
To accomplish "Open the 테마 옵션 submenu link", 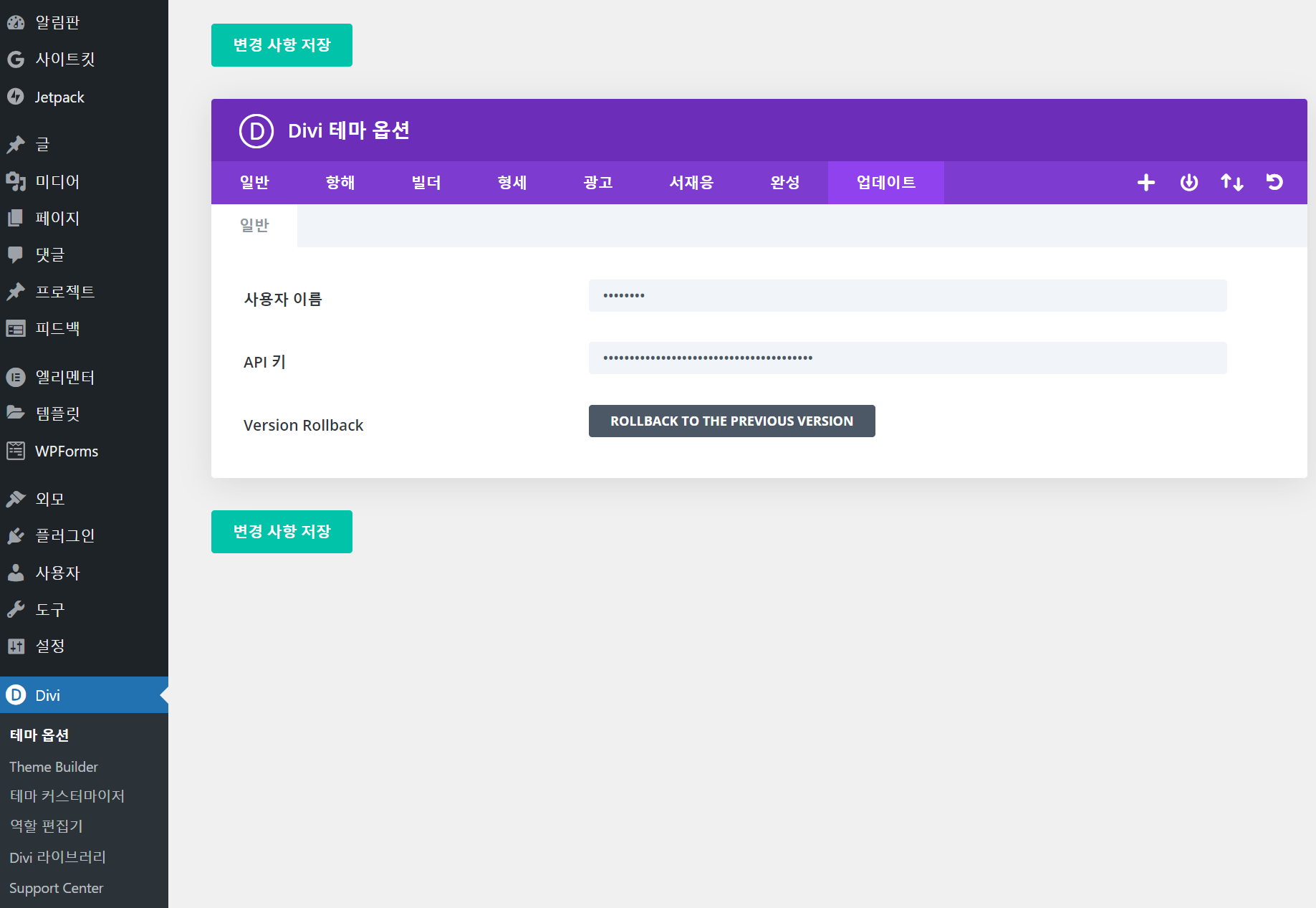I will click(39, 735).
